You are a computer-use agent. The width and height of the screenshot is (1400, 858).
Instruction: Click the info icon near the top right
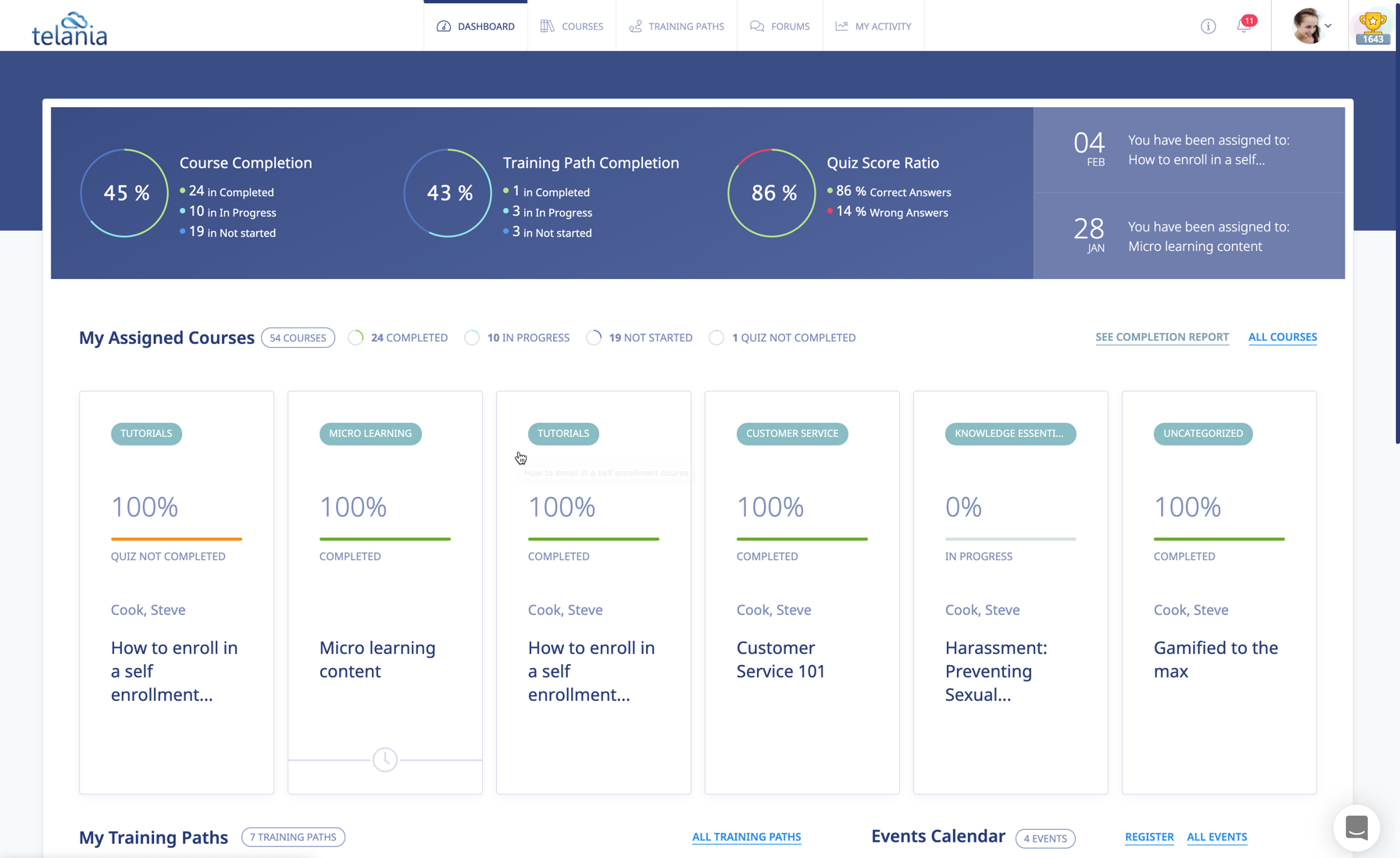click(1208, 26)
